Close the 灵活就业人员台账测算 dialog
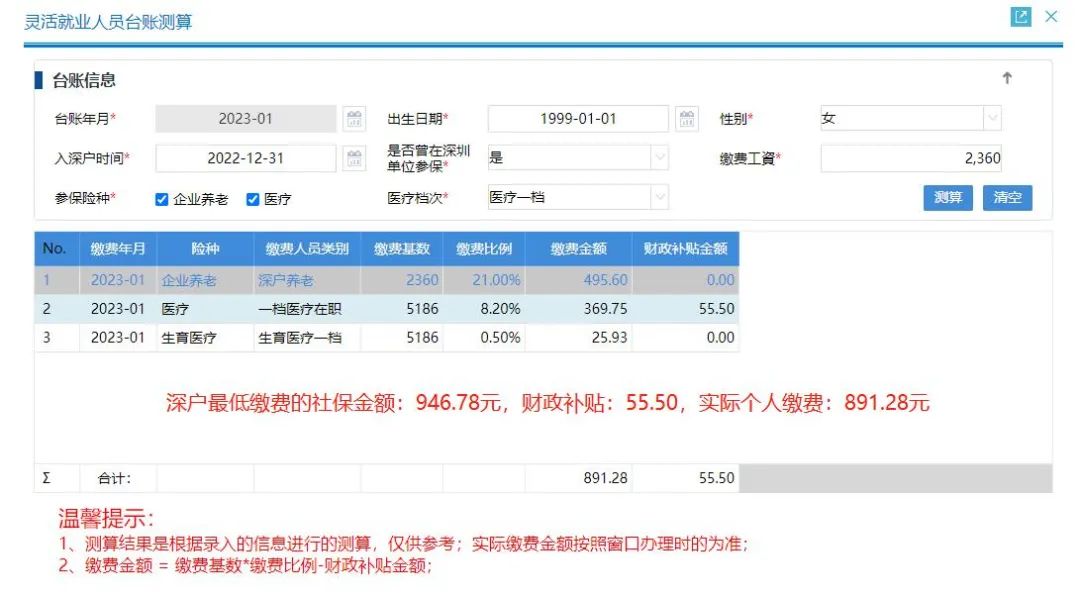Screen dimensions: 1080x598 pyautogui.click(x=1050, y=17)
